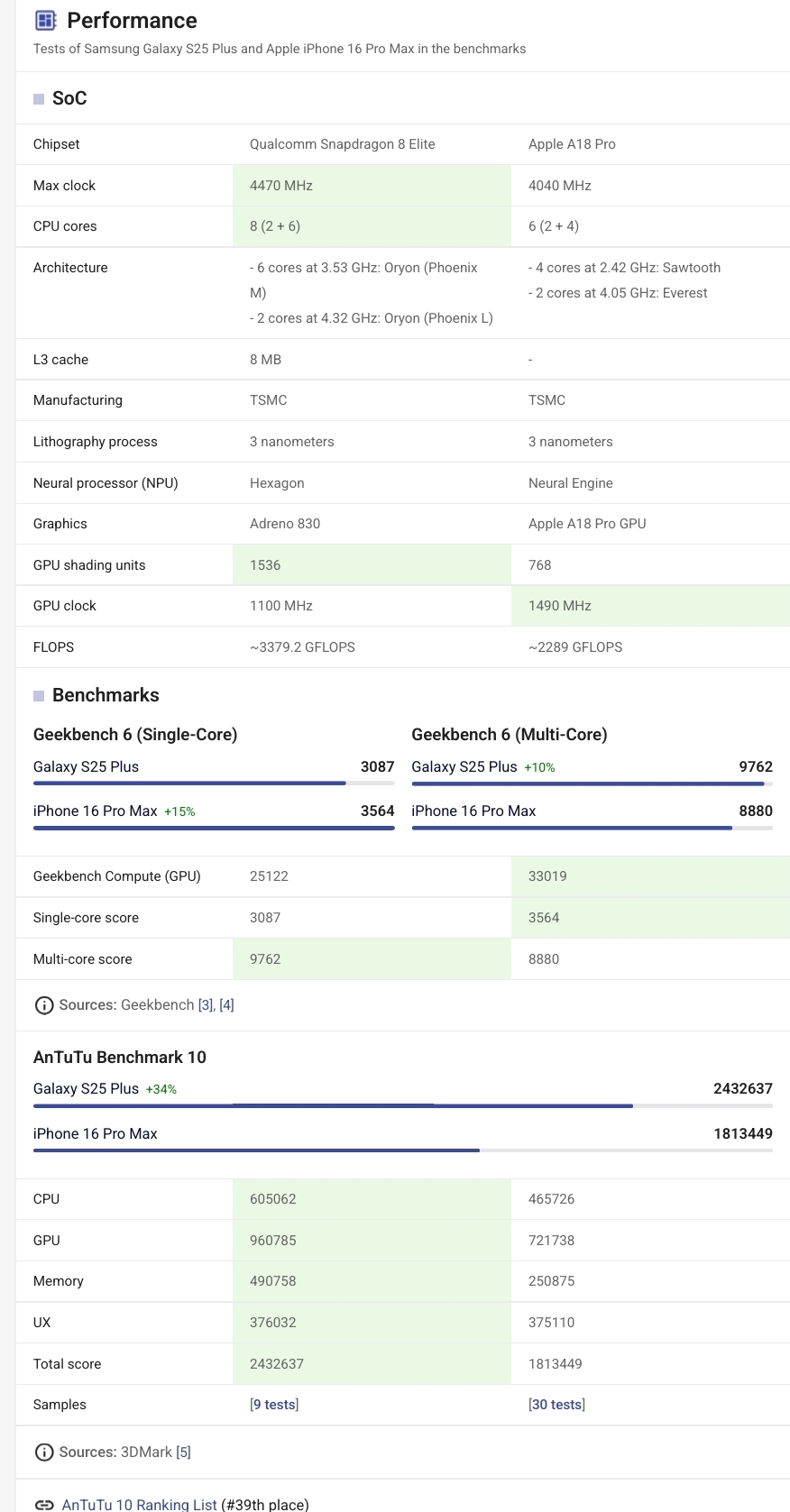This screenshot has height=1512, width=790.
Task: Select the Benchmarks section heading
Action: click(x=106, y=695)
